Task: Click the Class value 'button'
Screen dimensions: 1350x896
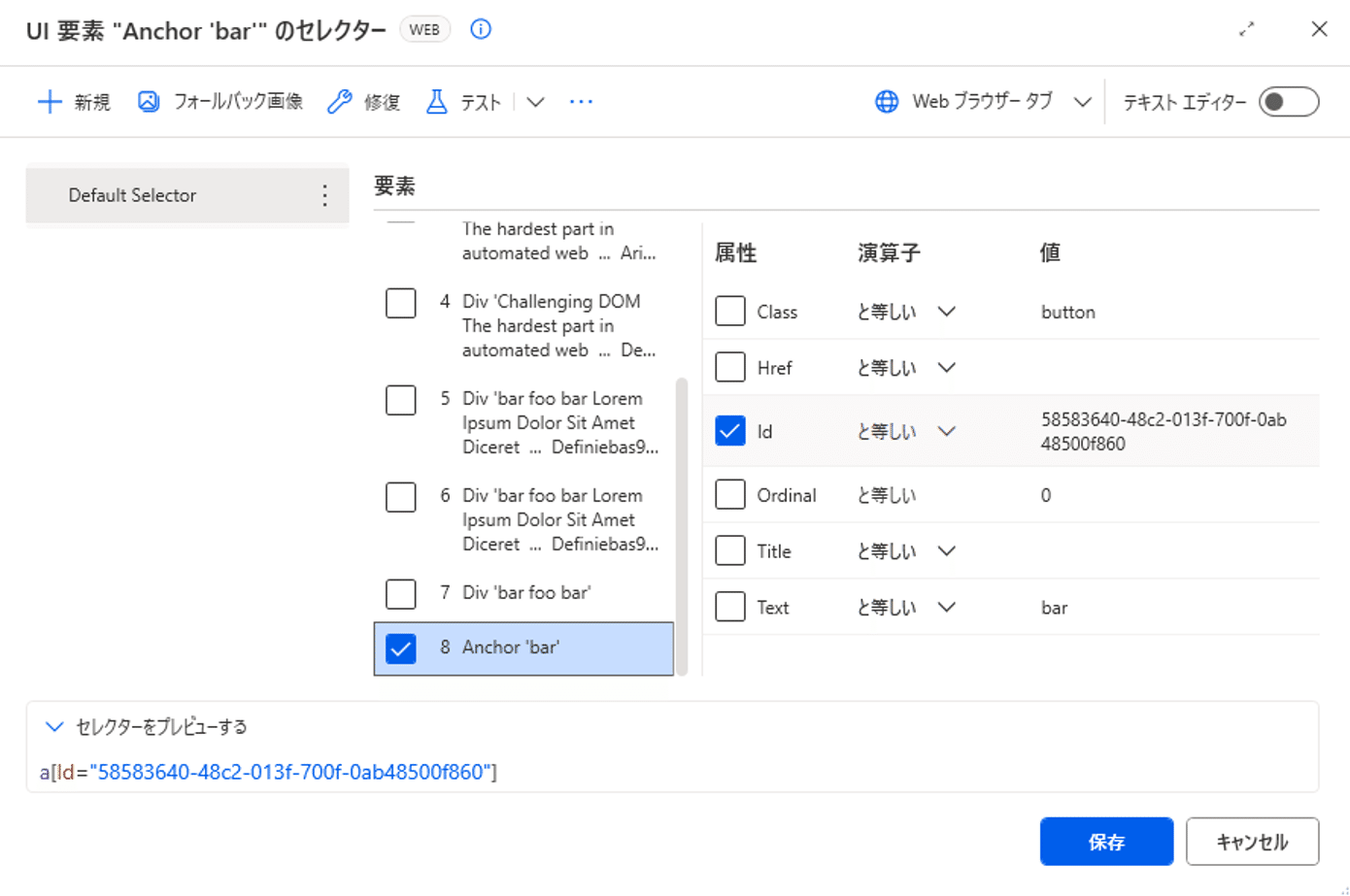Action: pos(1067,312)
